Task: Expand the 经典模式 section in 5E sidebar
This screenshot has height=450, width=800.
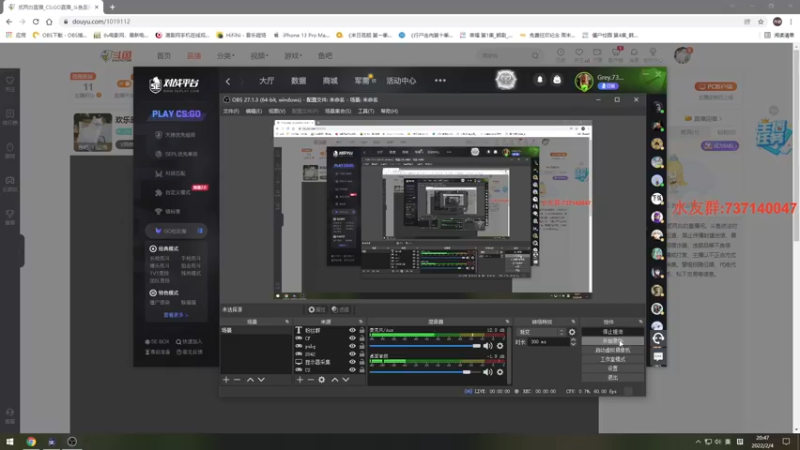Action: coord(164,248)
